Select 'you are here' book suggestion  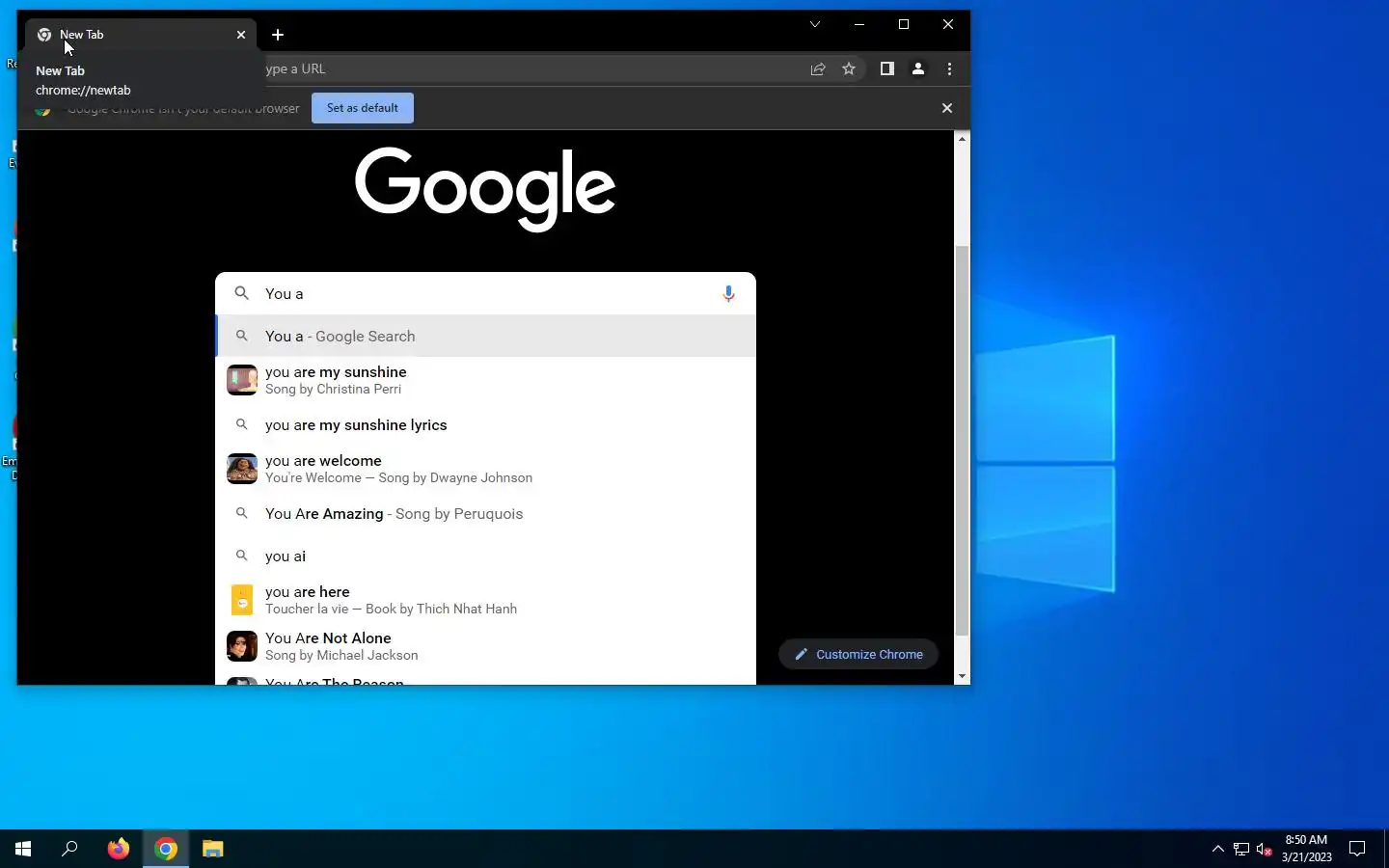click(485, 600)
